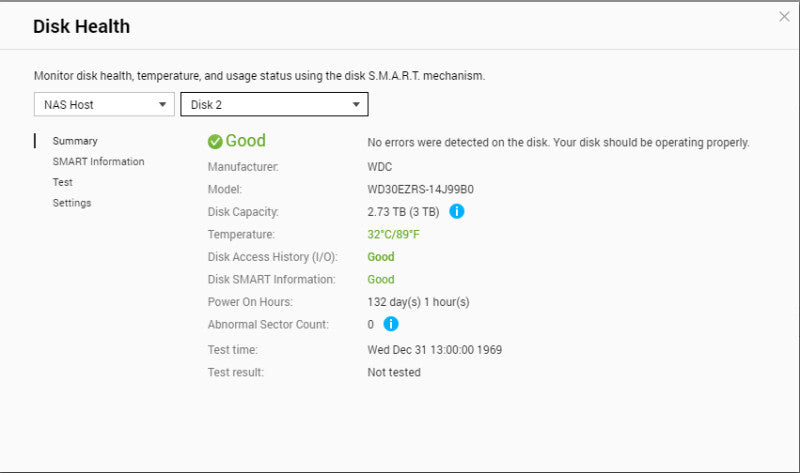Open the NAS Host dropdown
The height and width of the screenshot is (473, 800).
coord(104,105)
